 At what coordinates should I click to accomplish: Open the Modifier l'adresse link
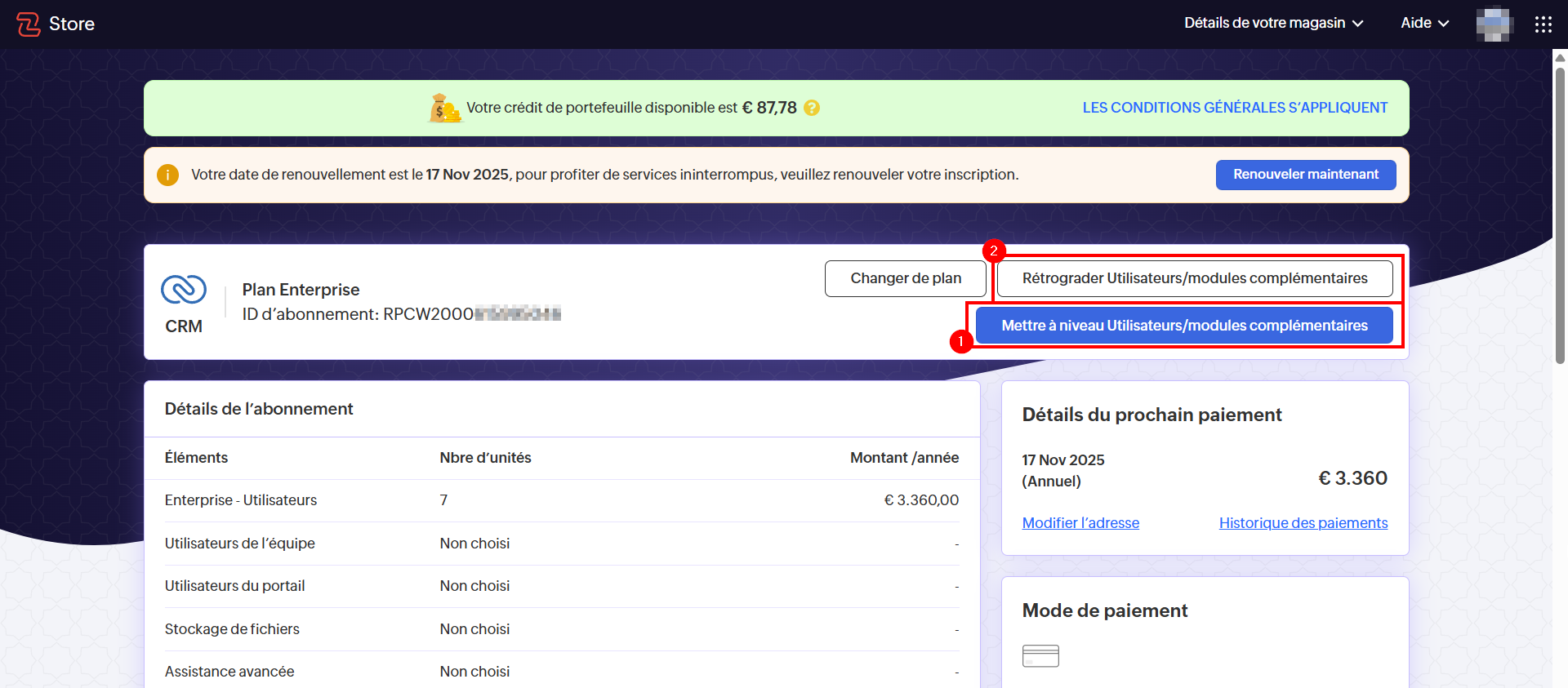(x=1080, y=523)
